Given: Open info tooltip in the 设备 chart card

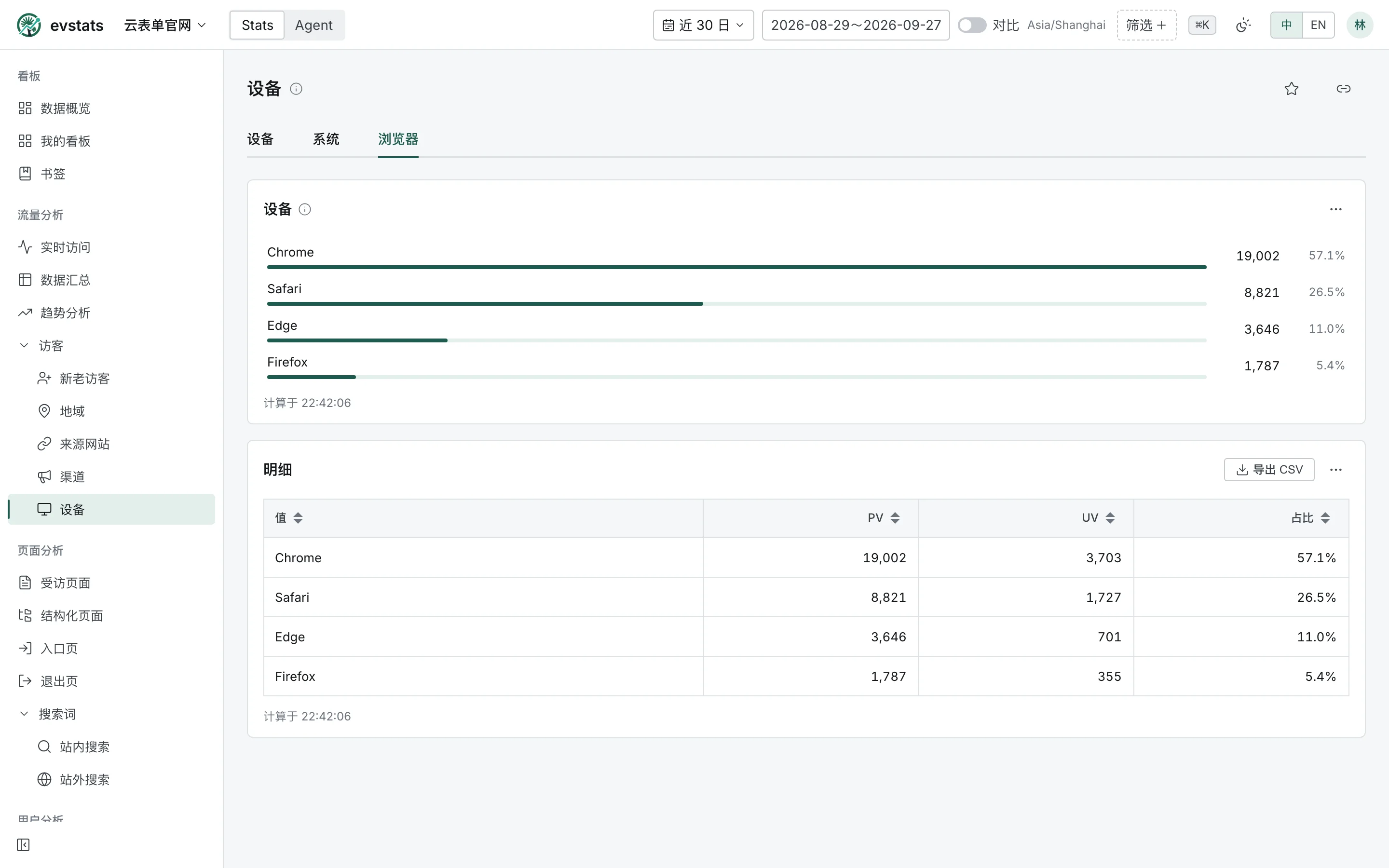Looking at the screenshot, I should (x=305, y=210).
